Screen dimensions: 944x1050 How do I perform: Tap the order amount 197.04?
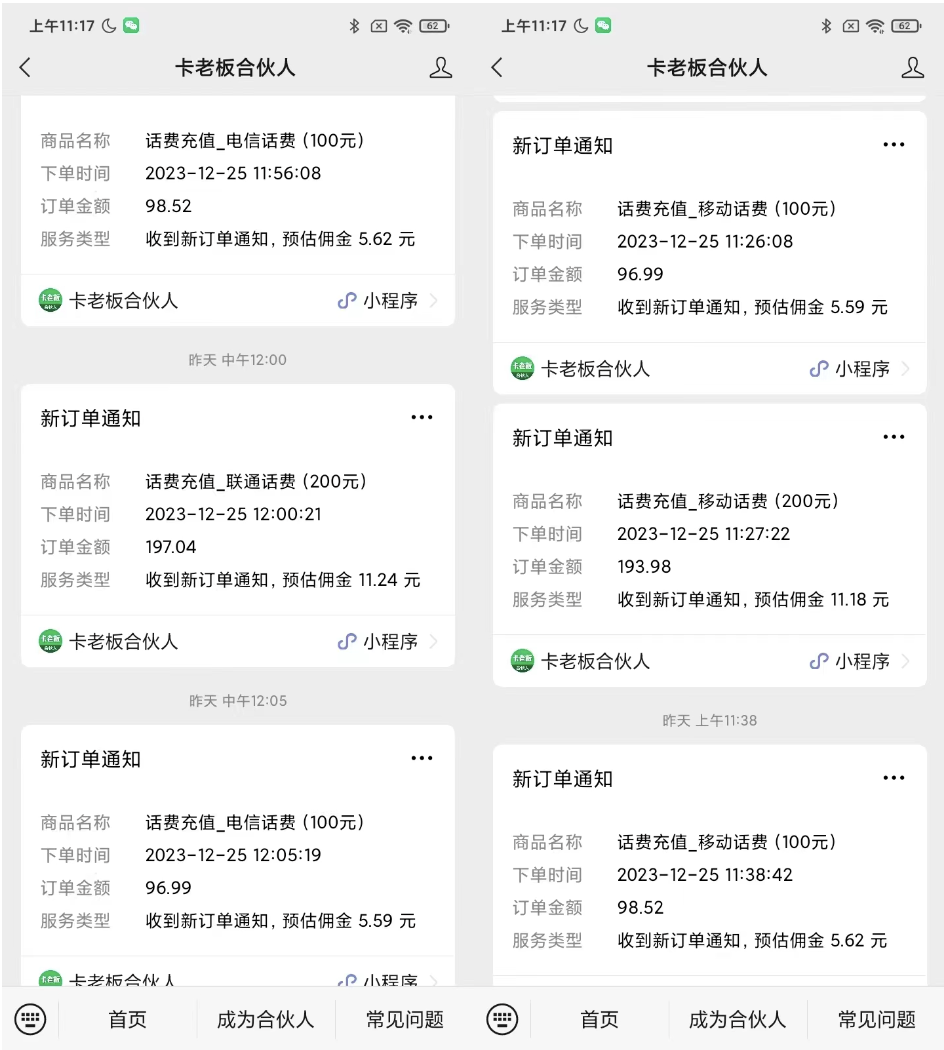[x=171, y=547]
